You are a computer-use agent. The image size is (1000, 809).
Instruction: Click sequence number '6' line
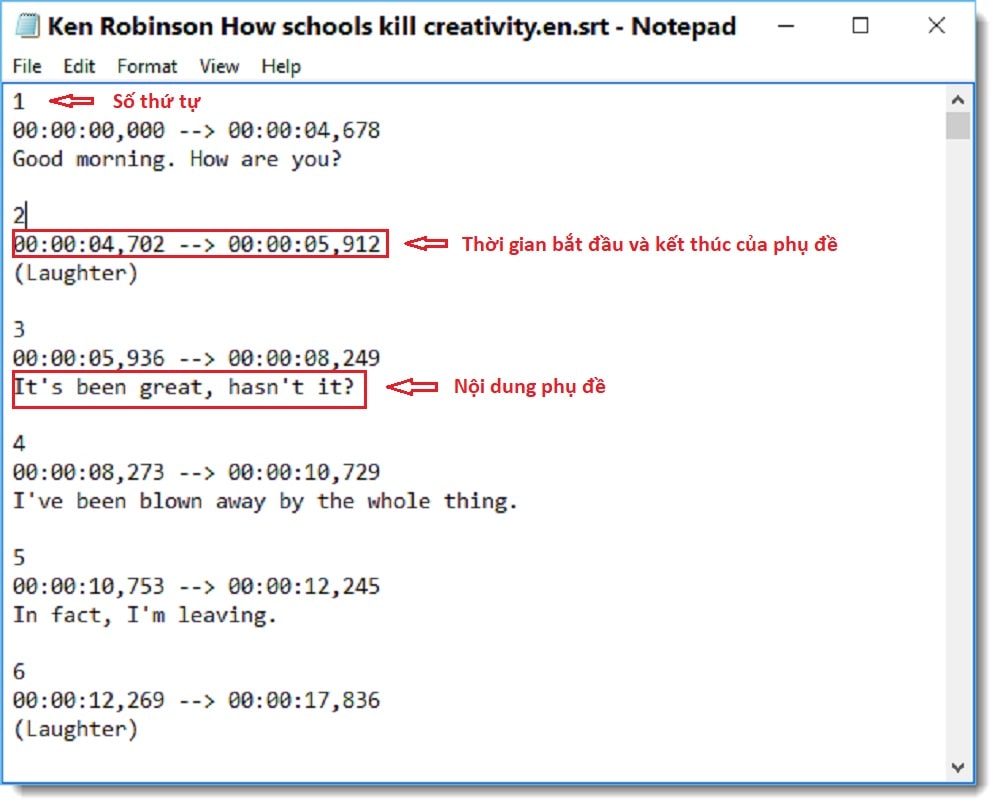pyautogui.click(x=19, y=672)
